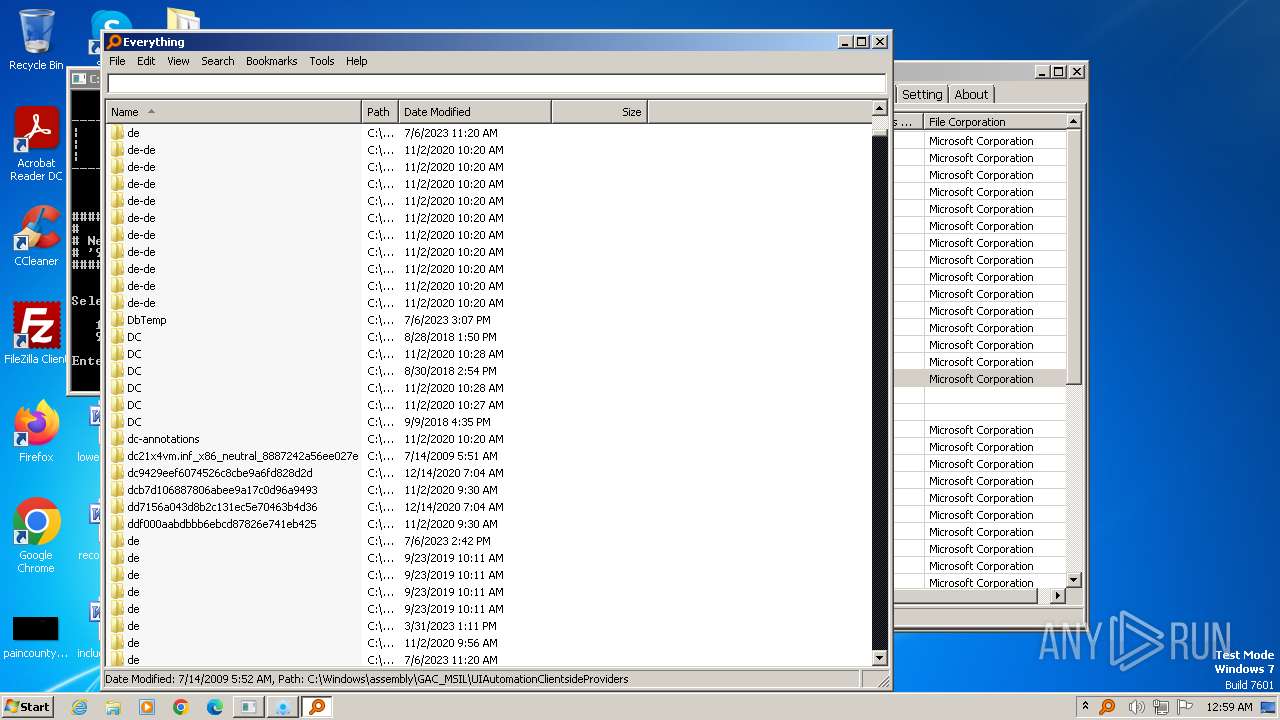Click the taskbar clock showing 12:59 AM
Viewport: 1280px width, 720px height.
coord(1229,707)
